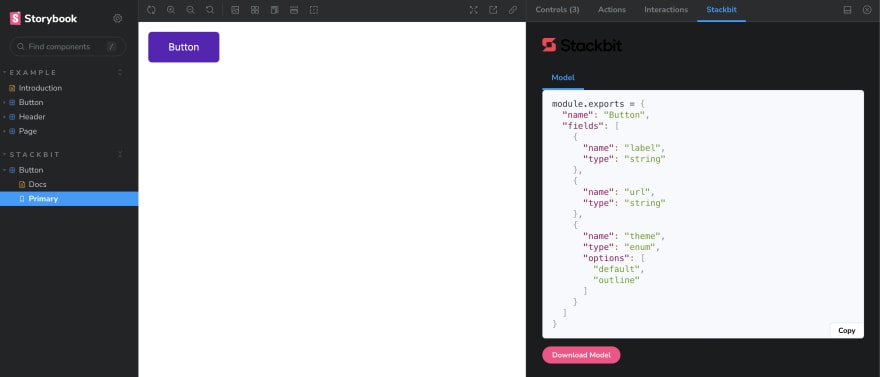Copy the model code
Image resolution: width=880 pixels, height=377 pixels.
coord(846,330)
